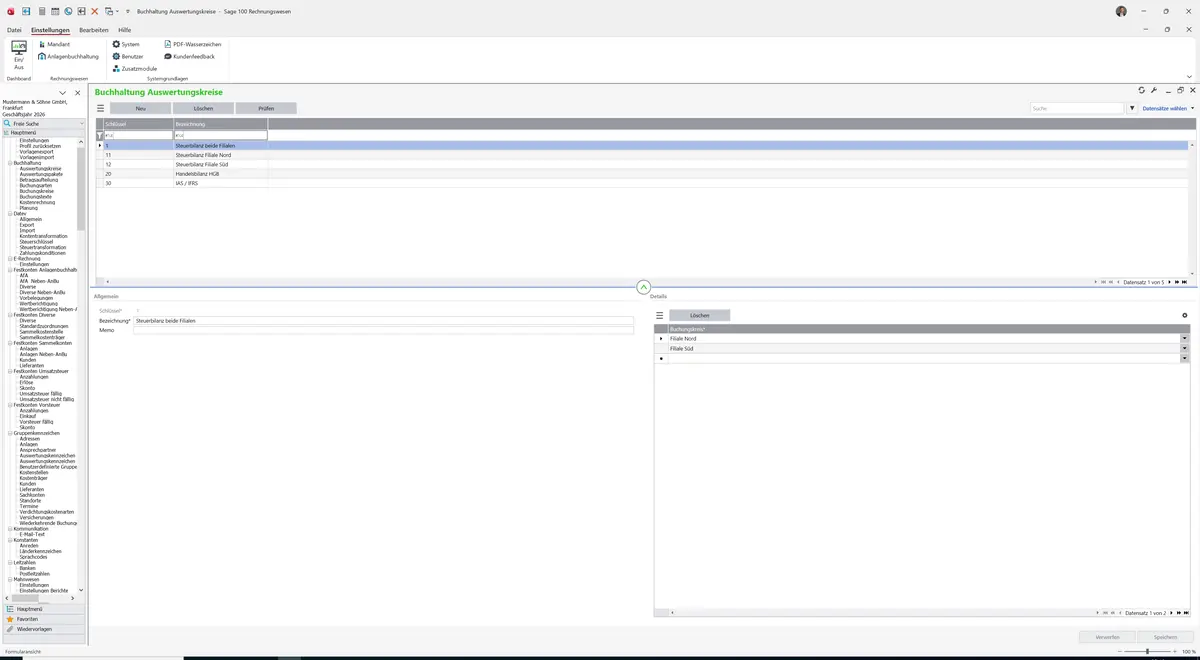Viewport: 1200px width, 660px height.
Task: Click the Verwerfen button
Action: pos(1107,637)
